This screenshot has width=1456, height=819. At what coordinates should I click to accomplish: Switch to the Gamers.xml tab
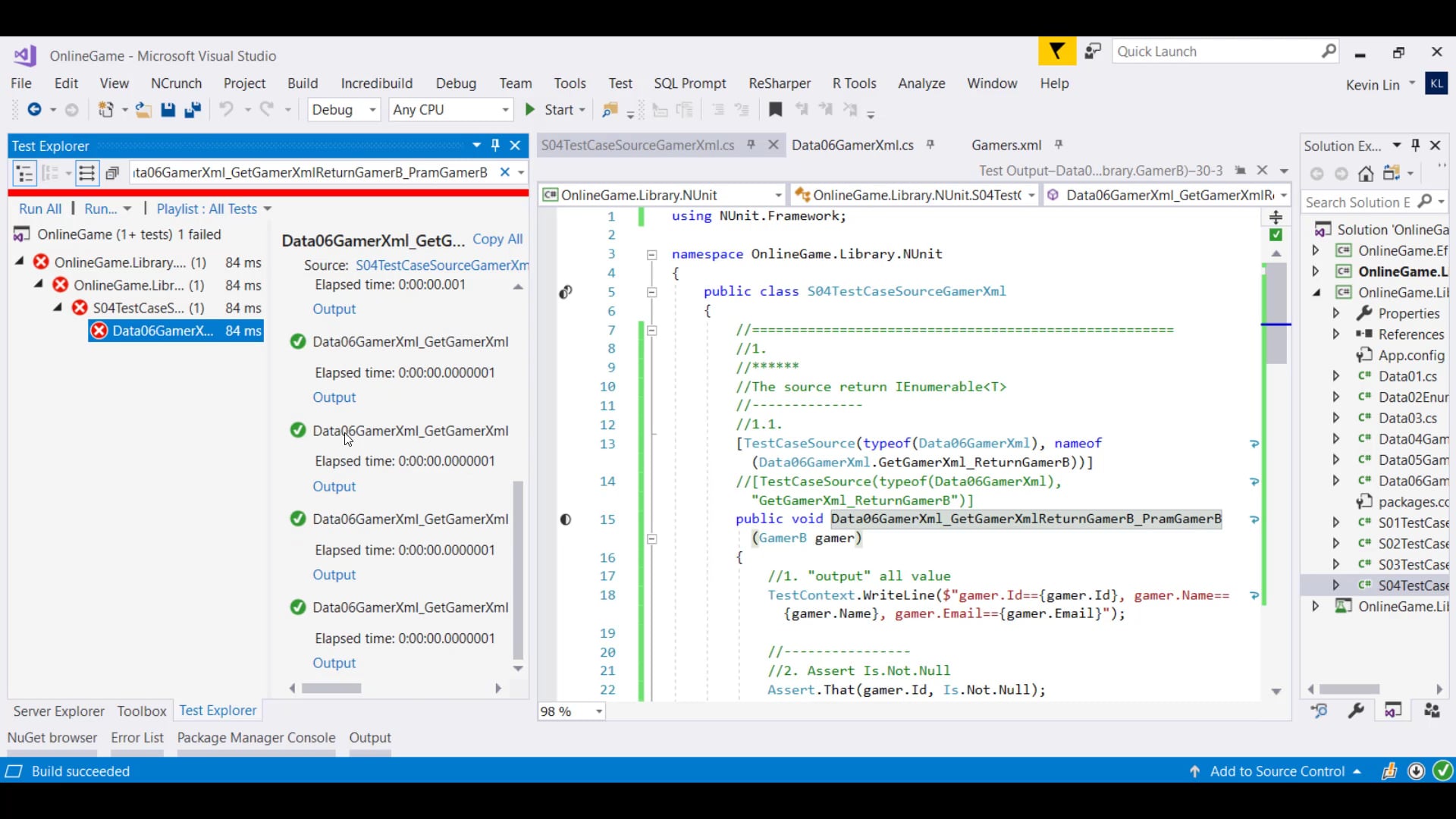point(1006,145)
